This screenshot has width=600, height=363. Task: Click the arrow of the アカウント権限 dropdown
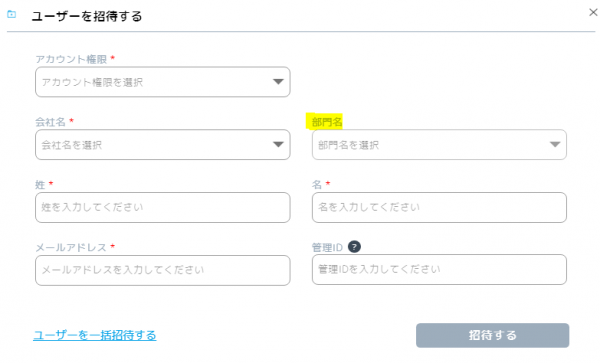click(x=278, y=81)
